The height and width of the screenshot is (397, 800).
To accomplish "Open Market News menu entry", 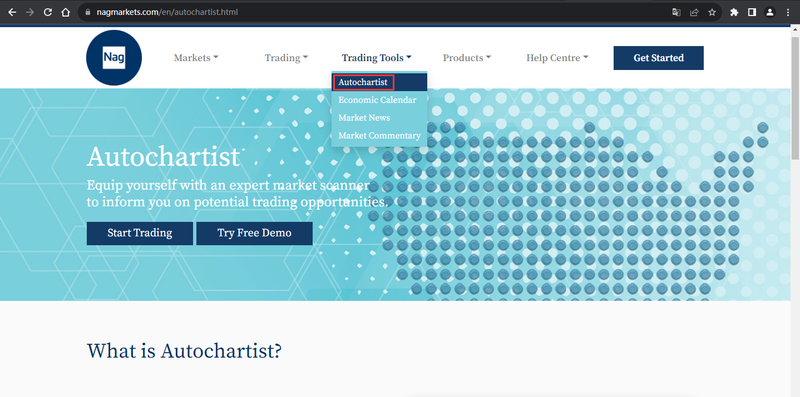I will pos(379,118).
